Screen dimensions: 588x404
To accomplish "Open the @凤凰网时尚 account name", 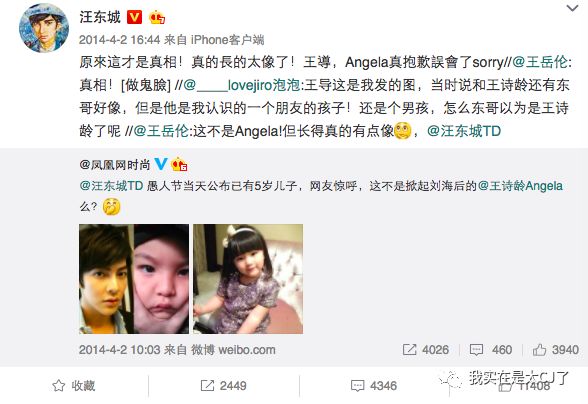I will tap(114, 164).
